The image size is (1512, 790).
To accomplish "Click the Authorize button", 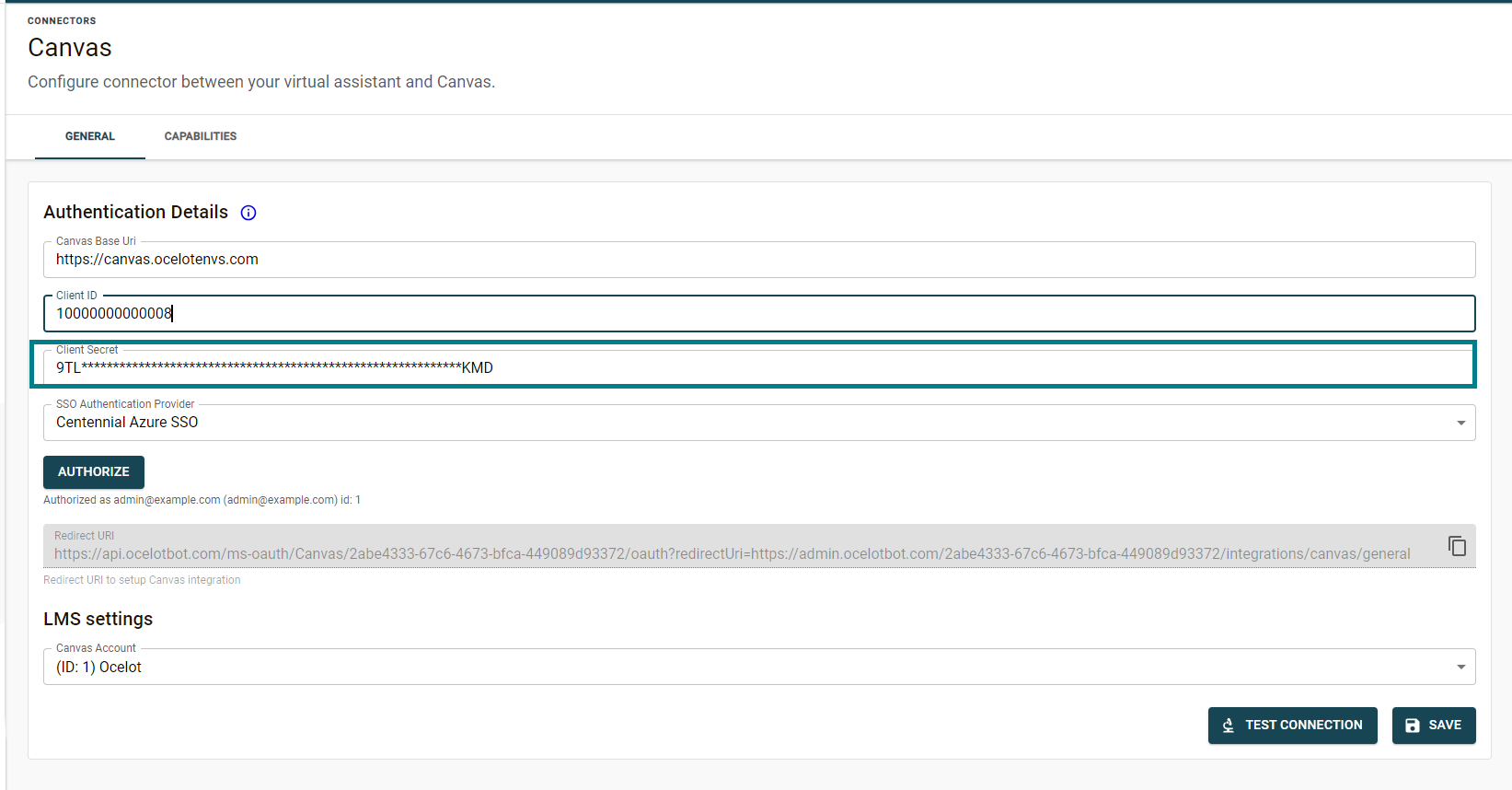I will (x=94, y=472).
